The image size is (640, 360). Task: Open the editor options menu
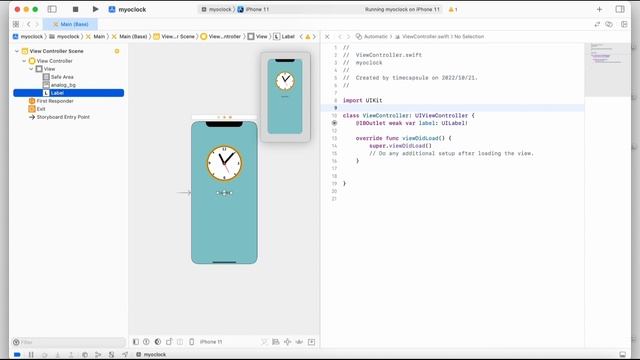(609, 24)
